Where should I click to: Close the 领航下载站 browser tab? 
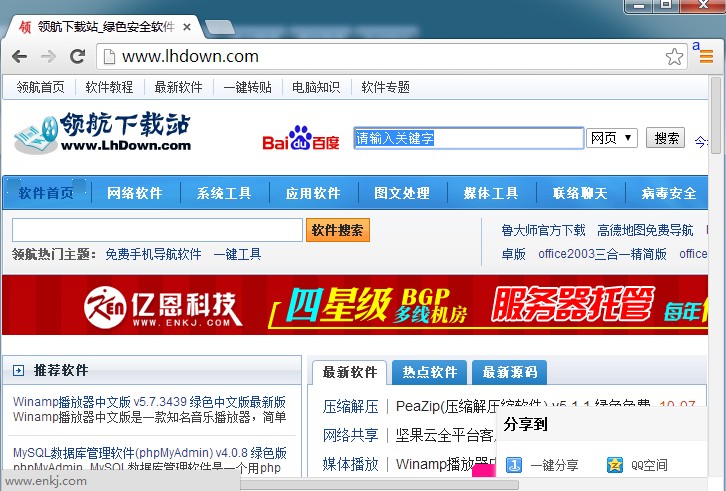point(187,27)
